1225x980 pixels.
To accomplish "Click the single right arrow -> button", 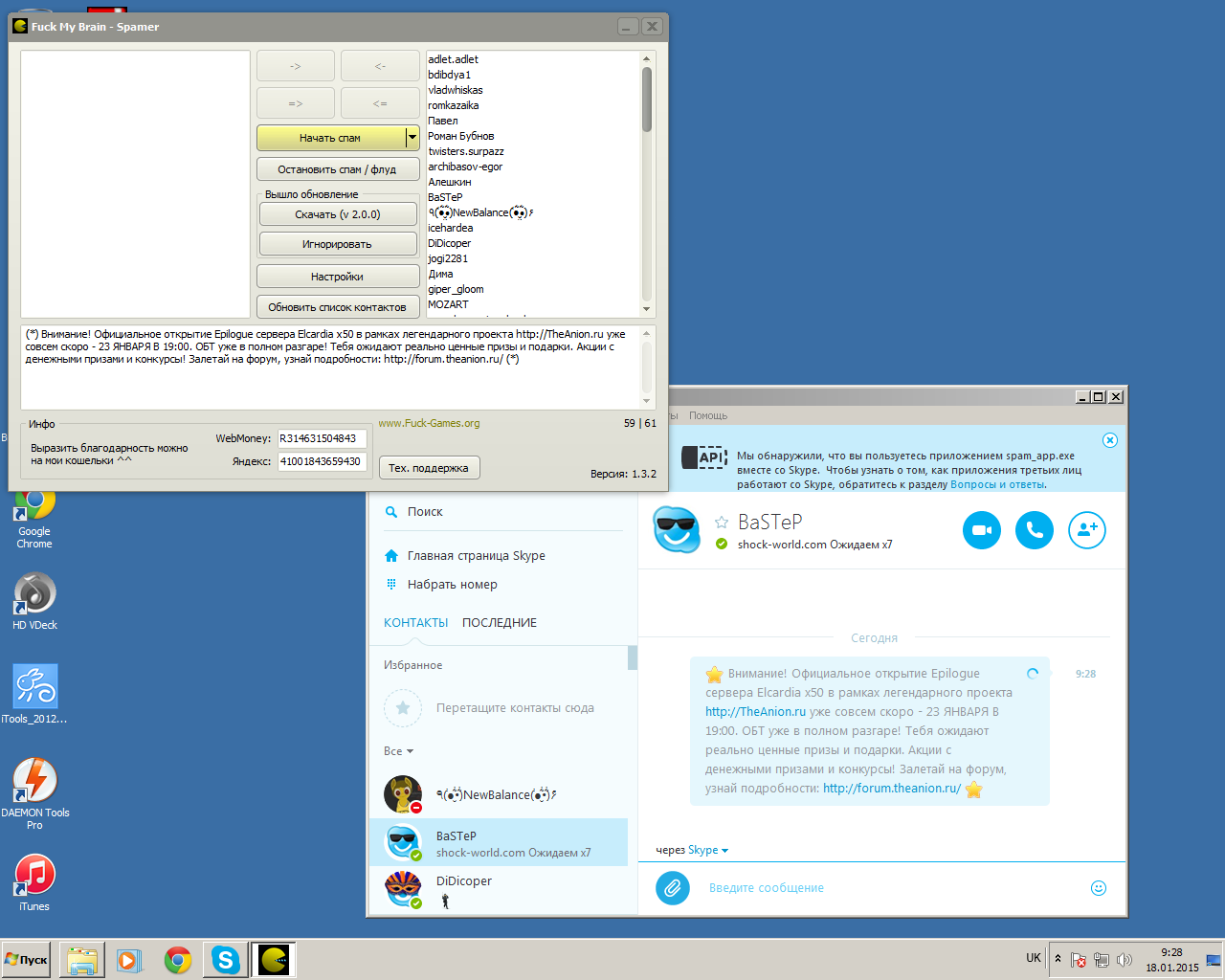I will (296, 66).
